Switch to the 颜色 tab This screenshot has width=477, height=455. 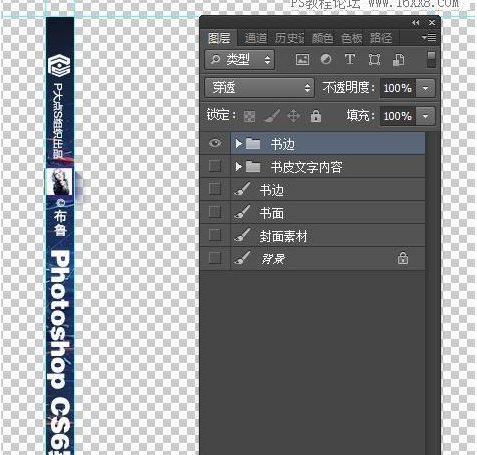pos(322,38)
